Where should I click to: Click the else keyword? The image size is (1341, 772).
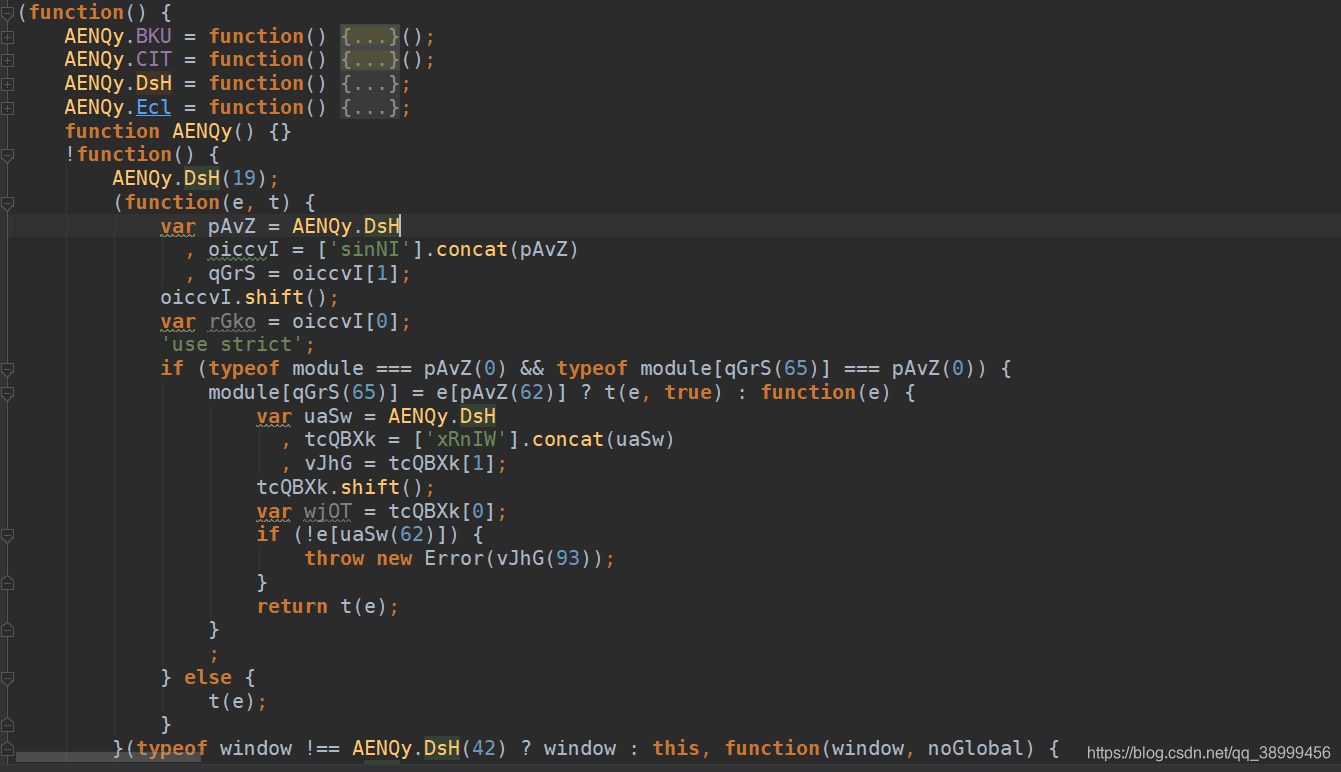(208, 677)
